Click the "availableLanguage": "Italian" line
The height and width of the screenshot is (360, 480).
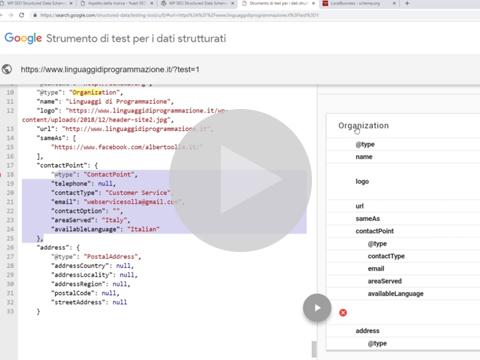105,229
